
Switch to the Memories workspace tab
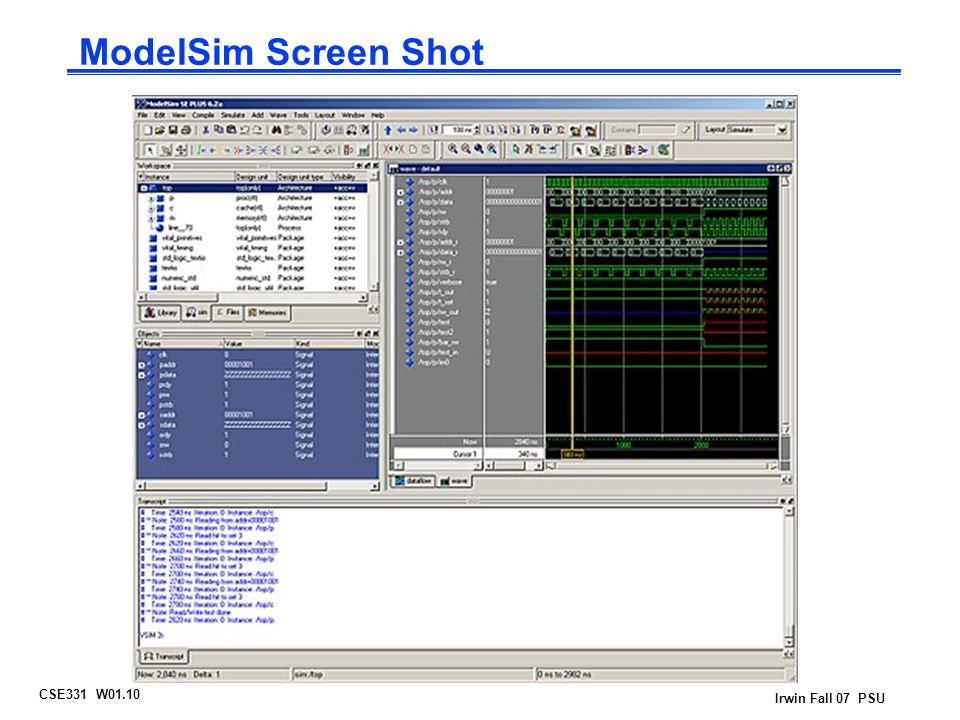point(267,313)
